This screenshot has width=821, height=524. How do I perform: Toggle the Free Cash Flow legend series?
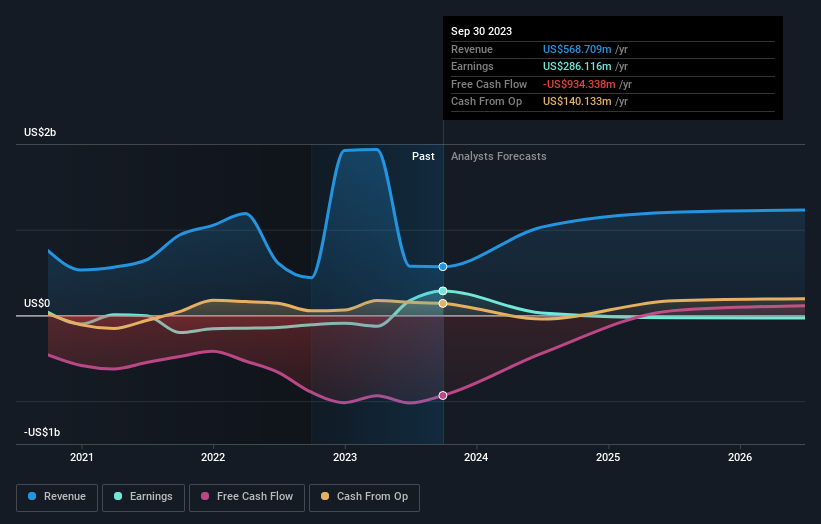247,497
